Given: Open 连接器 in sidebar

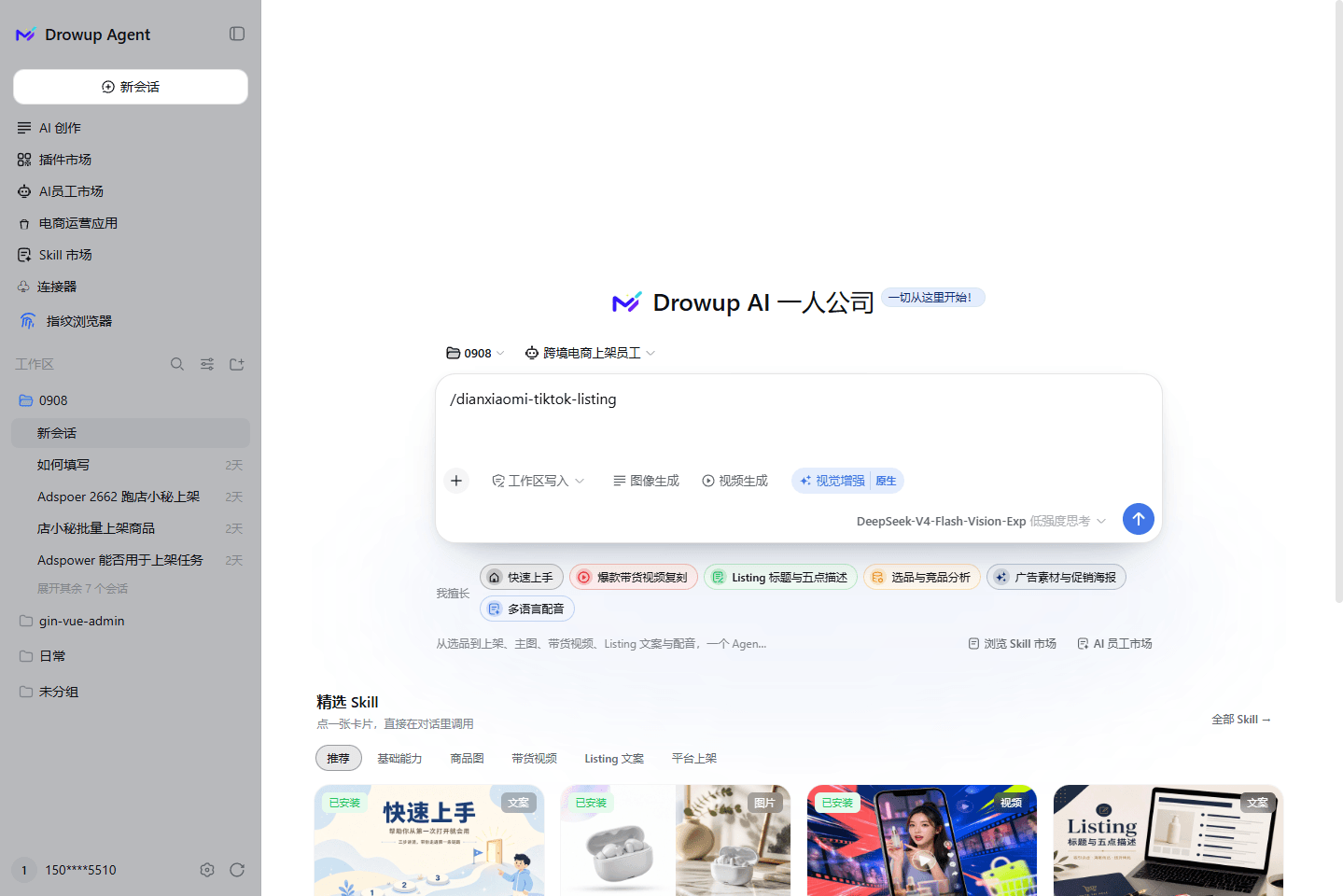Looking at the screenshot, I should pos(131,287).
